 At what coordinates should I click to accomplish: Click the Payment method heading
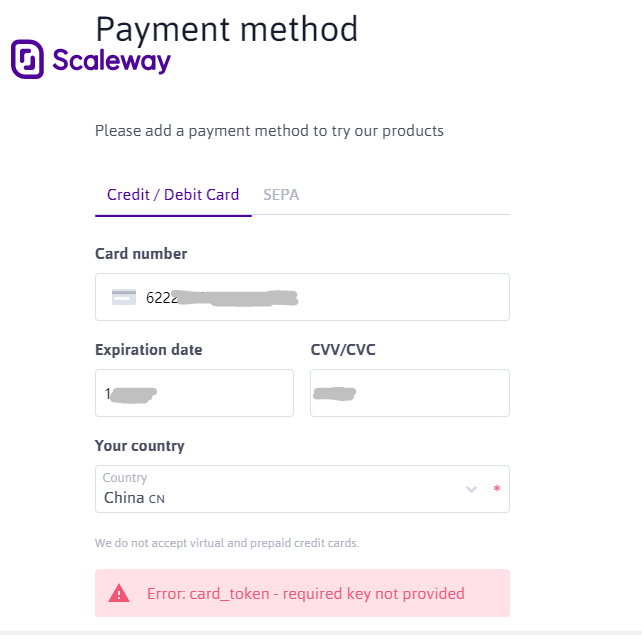click(227, 29)
